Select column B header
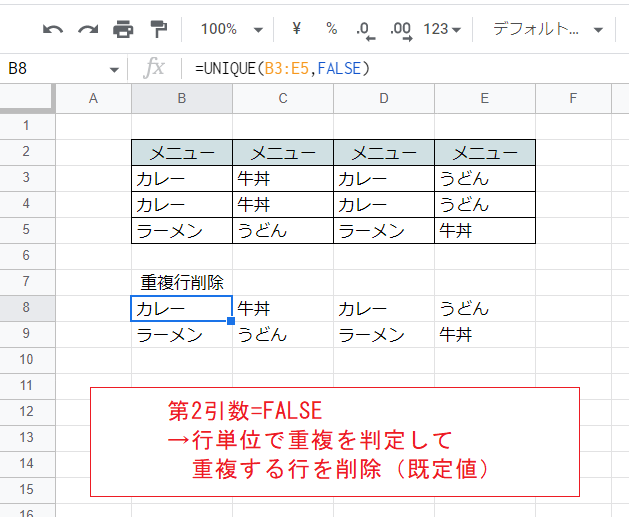The height and width of the screenshot is (517, 629). [182, 98]
